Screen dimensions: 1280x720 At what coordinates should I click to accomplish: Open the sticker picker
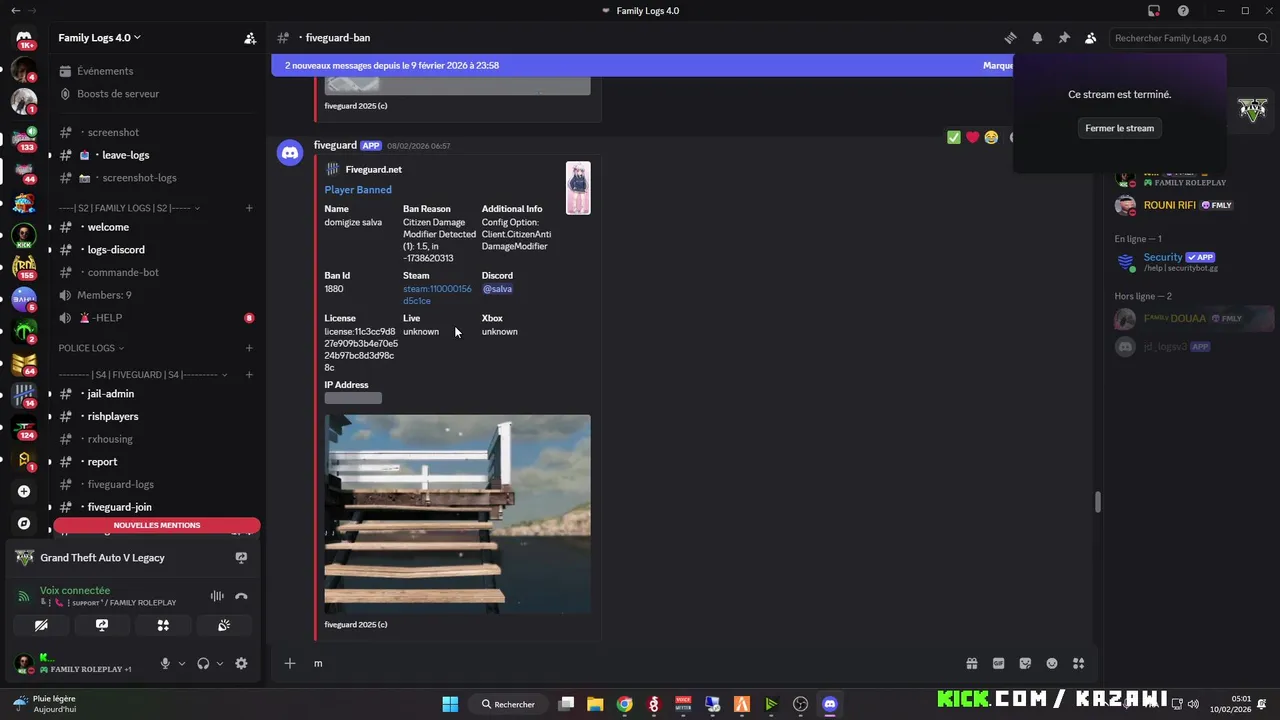1025,663
